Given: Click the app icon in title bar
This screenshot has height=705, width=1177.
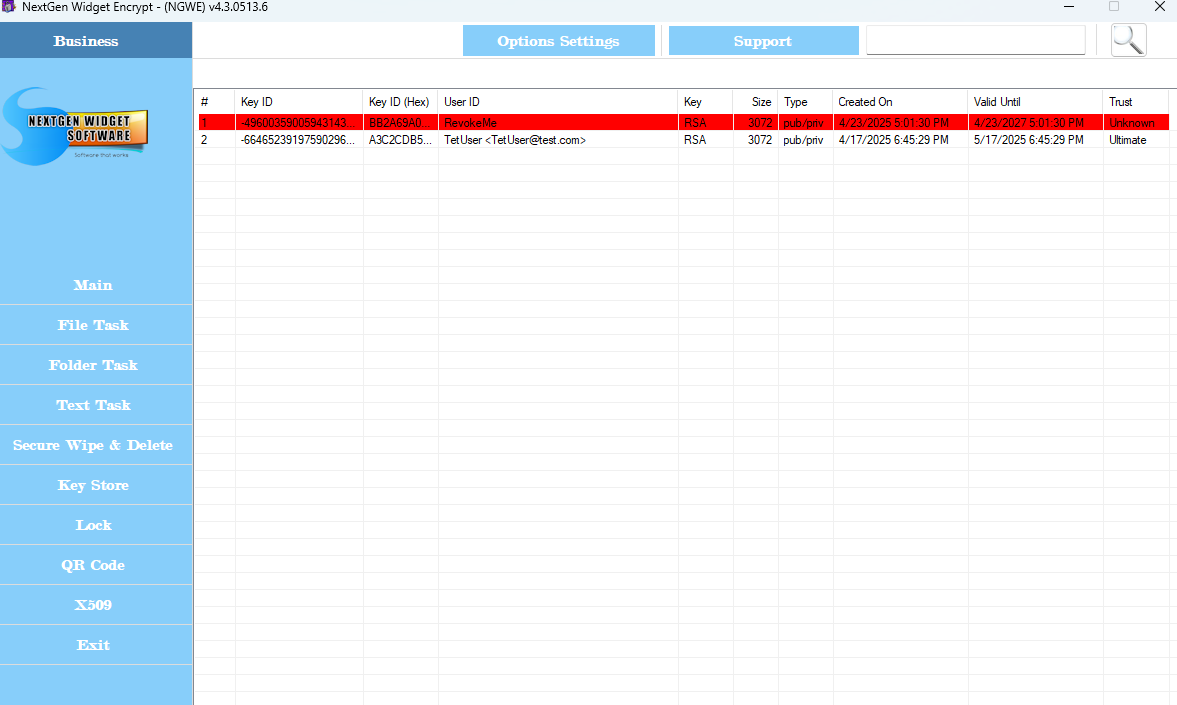Looking at the screenshot, I should tap(8, 7).
